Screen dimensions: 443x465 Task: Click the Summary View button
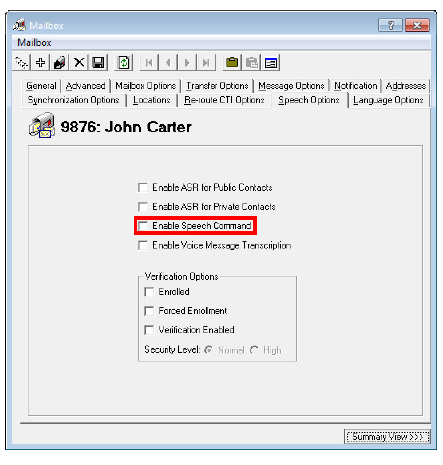387,436
